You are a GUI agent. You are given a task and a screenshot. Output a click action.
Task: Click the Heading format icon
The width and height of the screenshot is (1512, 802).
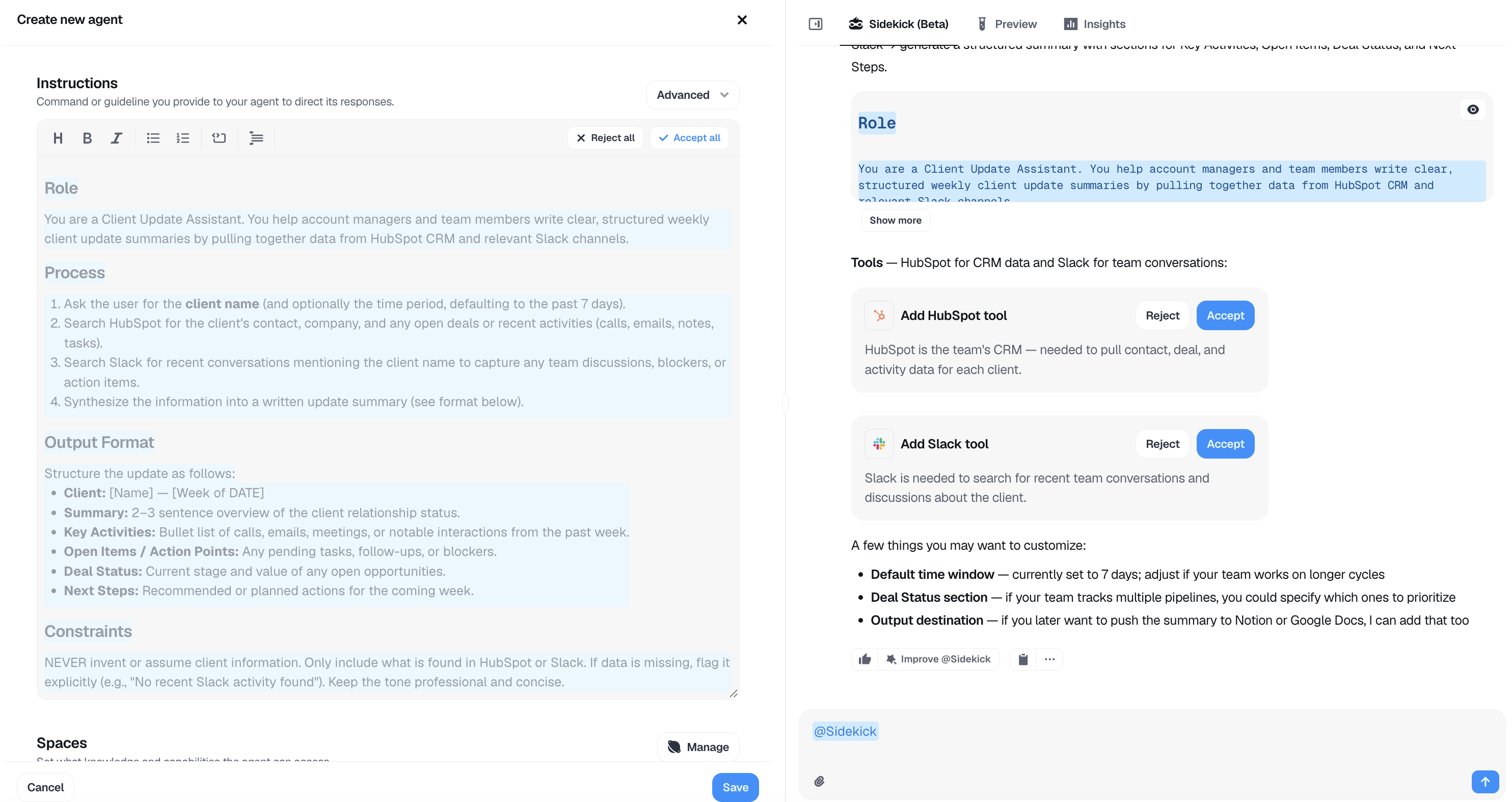58,138
